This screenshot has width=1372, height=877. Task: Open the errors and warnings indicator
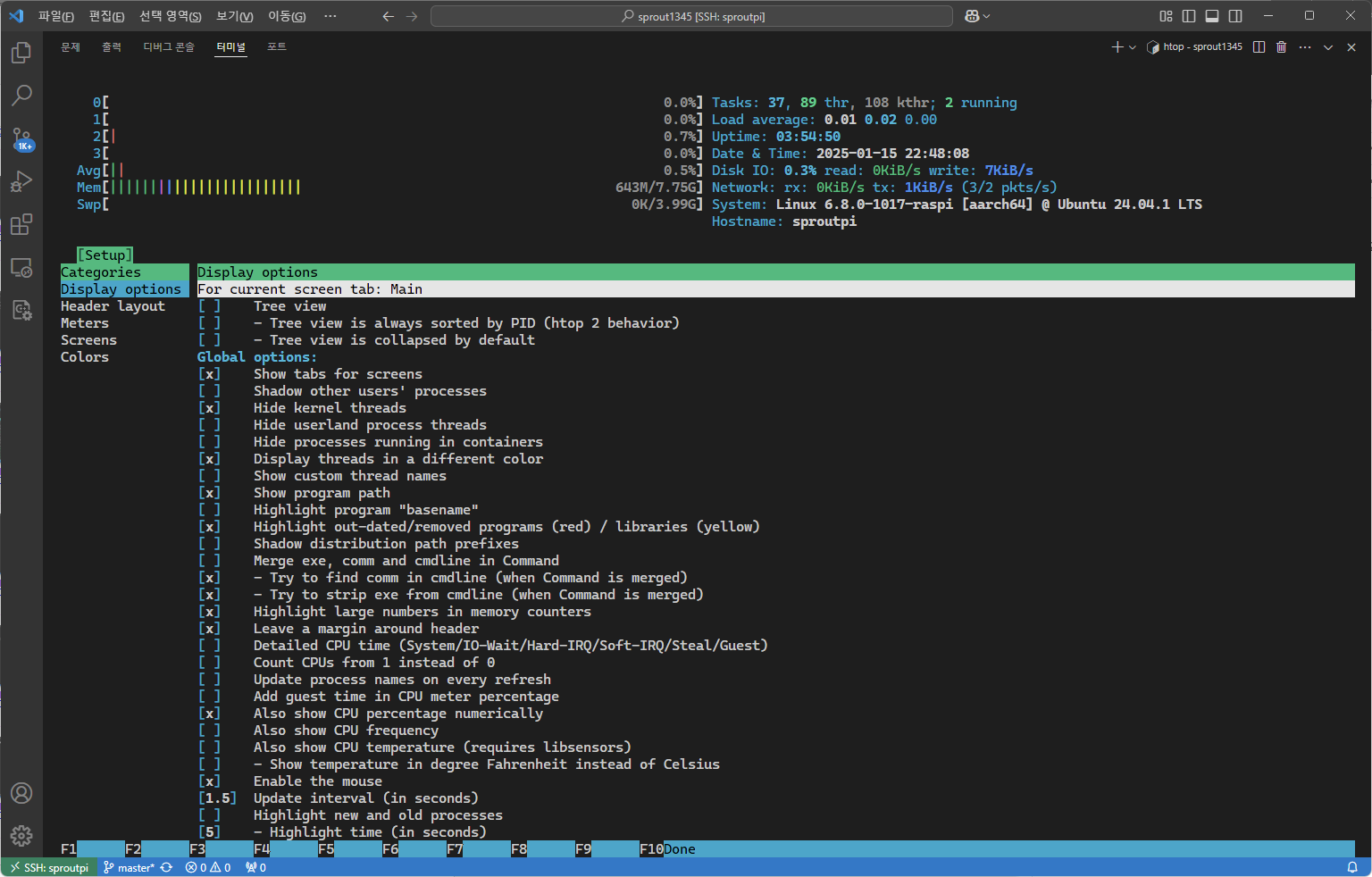click(x=208, y=867)
